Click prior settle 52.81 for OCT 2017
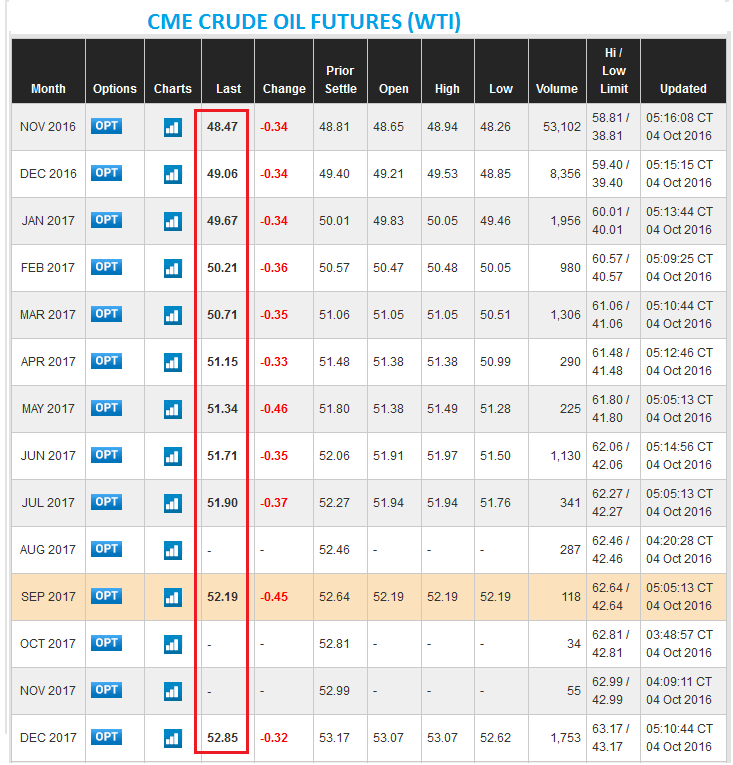 tap(334, 644)
